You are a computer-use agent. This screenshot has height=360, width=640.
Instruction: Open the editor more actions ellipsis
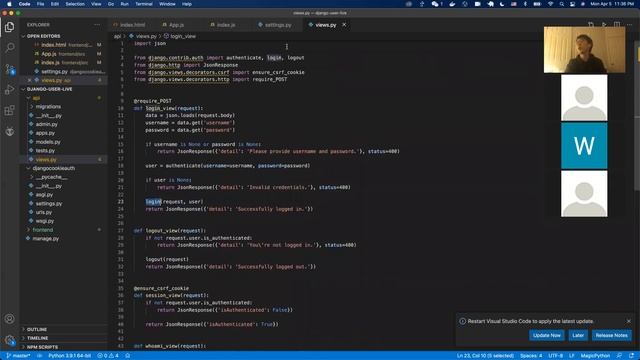(629, 25)
